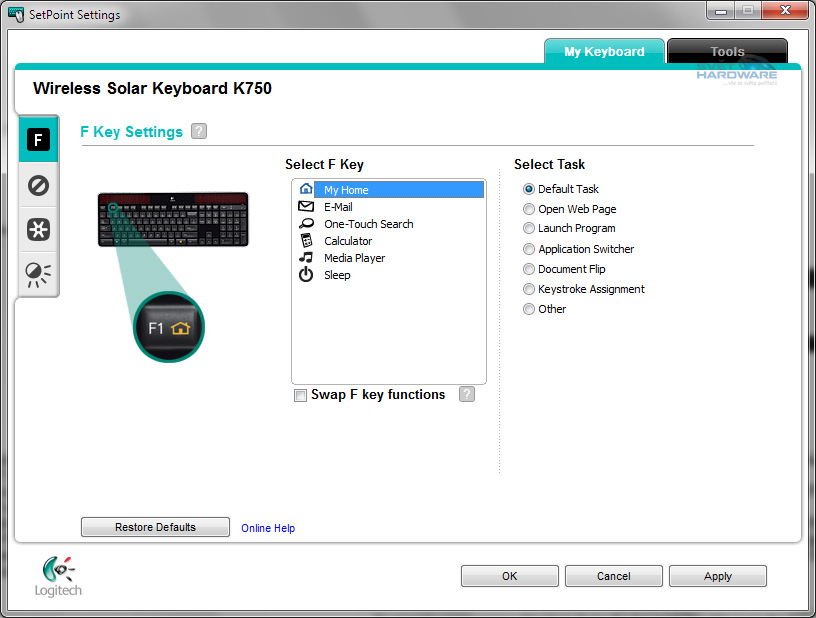This screenshot has height=618, width=816.
Task: Open the Online Help link
Action: click(x=268, y=528)
